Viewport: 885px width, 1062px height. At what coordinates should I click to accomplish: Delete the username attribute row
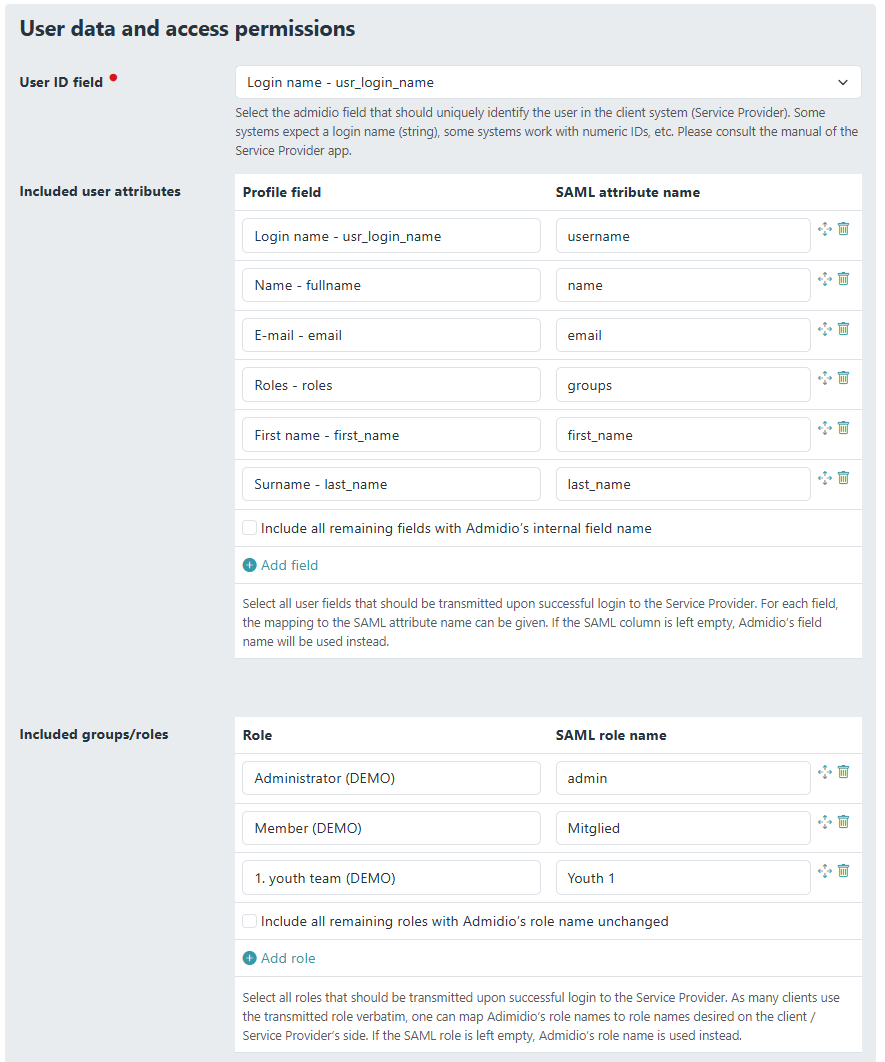[843, 229]
